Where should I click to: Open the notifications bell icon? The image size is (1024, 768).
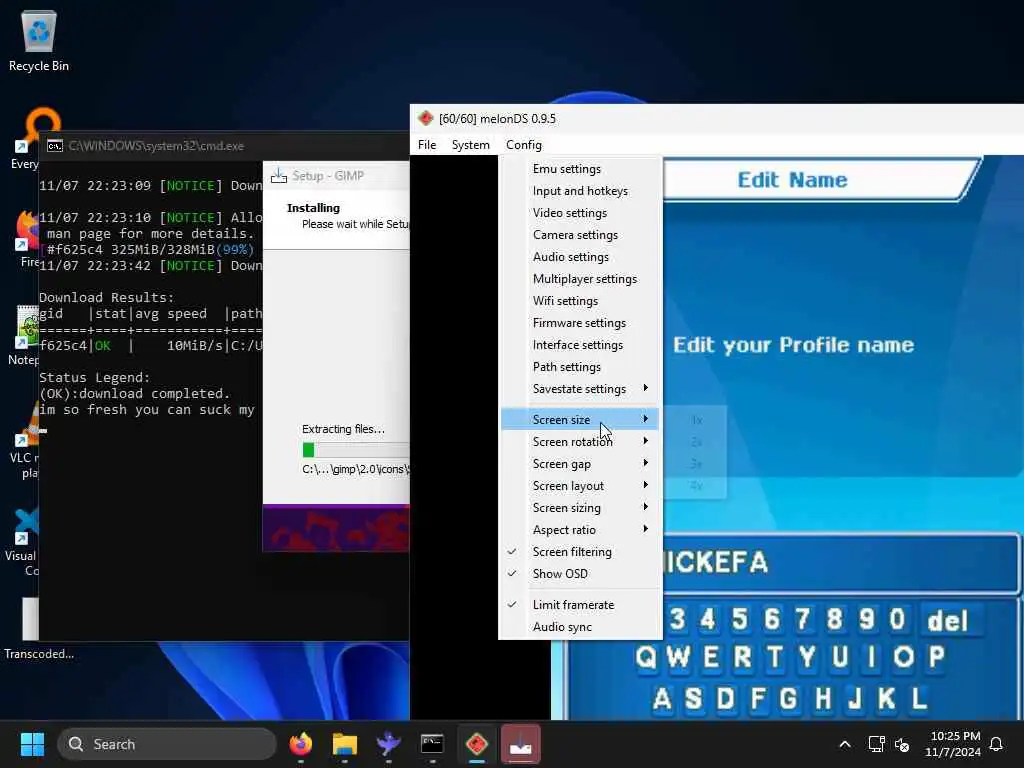coord(996,744)
